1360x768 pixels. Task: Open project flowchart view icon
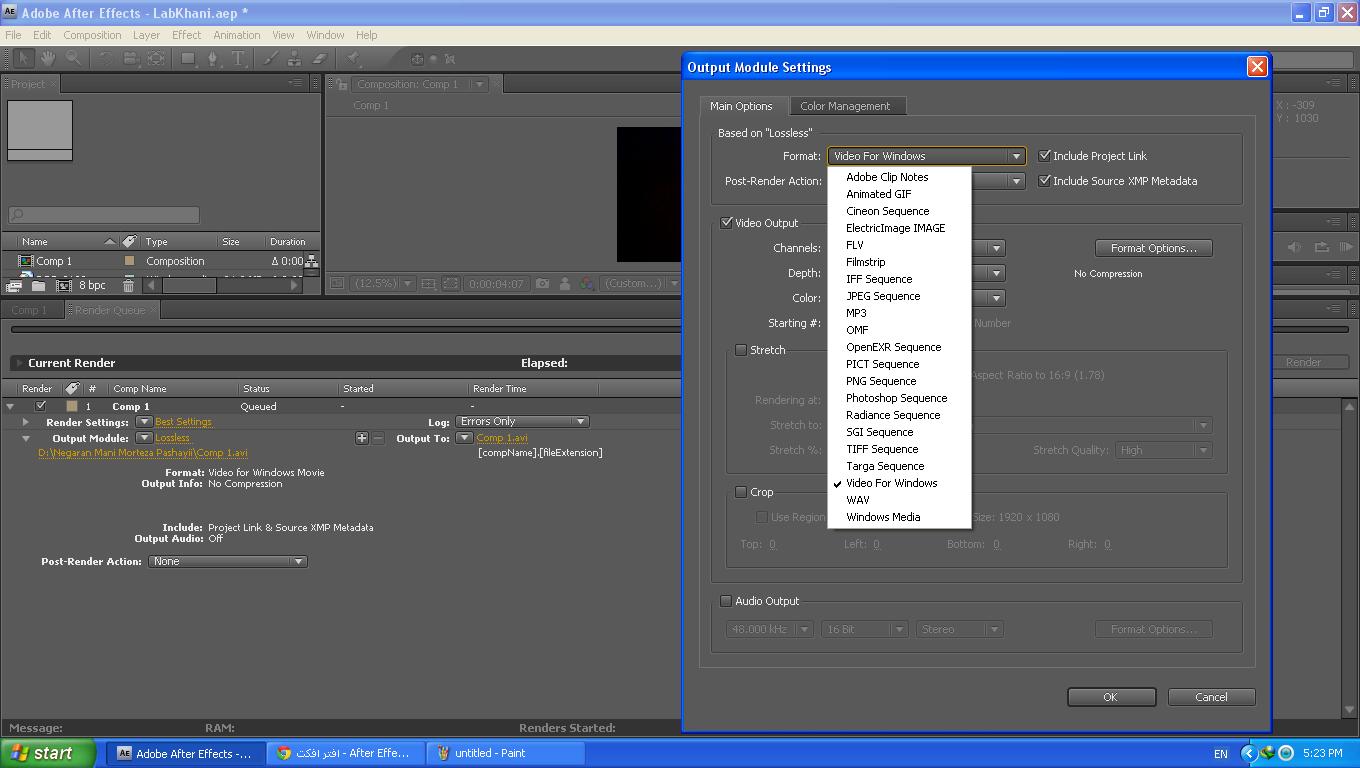[312, 261]
